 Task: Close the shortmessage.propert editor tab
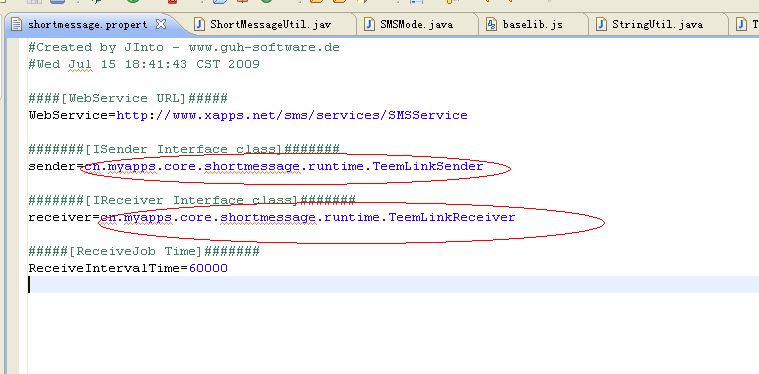tap(162, 24)
